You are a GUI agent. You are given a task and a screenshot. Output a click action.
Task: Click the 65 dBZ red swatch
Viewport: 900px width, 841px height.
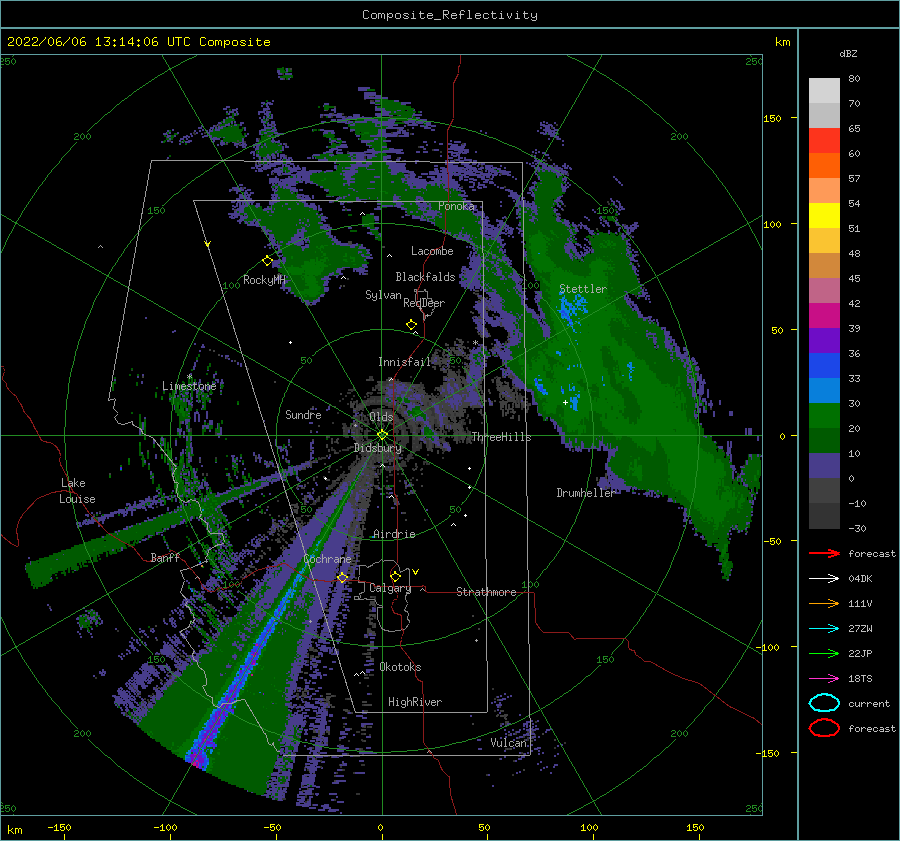pos(824,141)
